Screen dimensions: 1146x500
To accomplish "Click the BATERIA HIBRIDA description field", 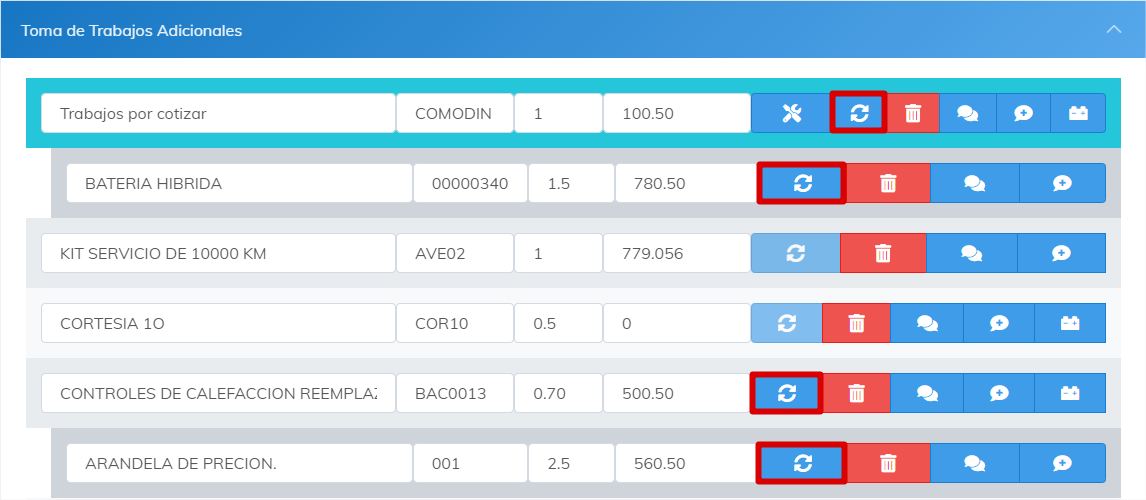I will pos(239,184).
